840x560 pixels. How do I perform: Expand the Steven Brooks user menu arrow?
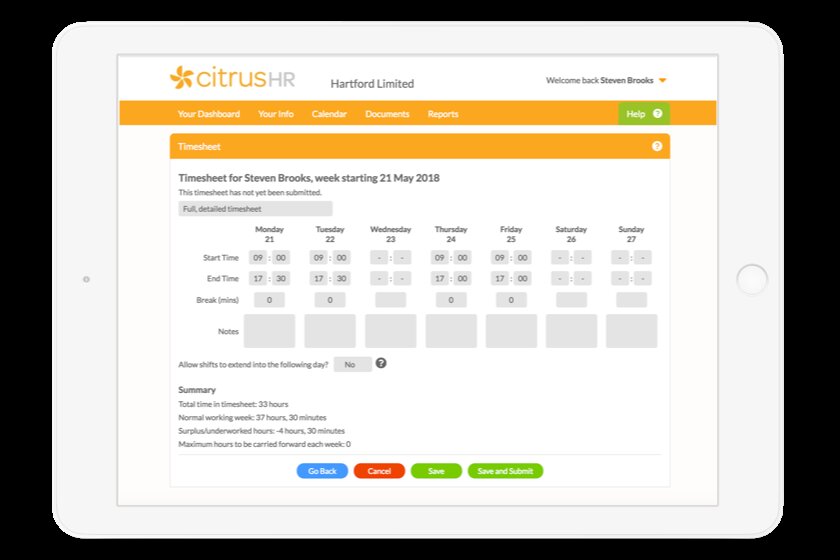click(x=662, y=81)
